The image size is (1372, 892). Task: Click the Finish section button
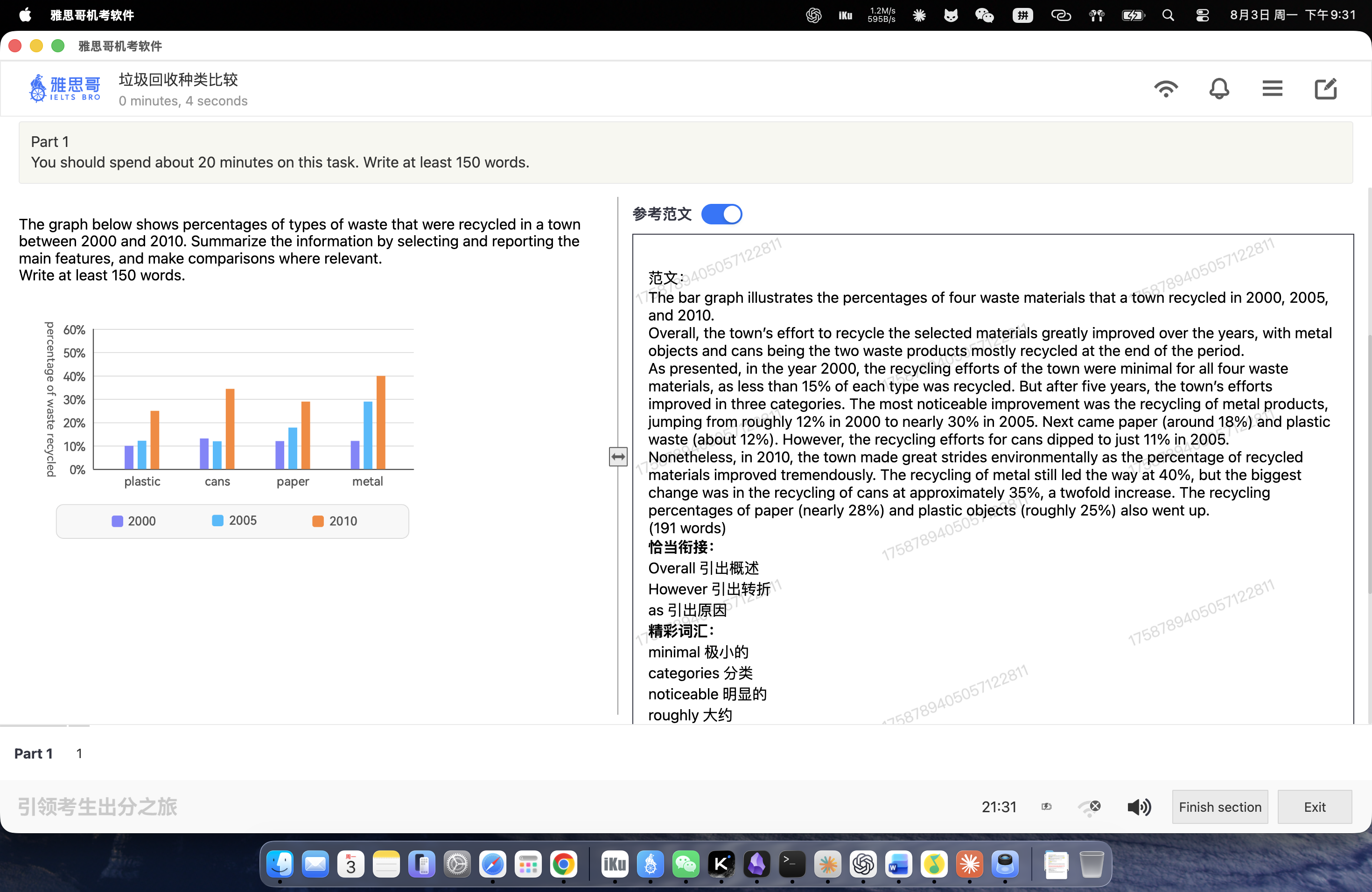pos(1220,807)
